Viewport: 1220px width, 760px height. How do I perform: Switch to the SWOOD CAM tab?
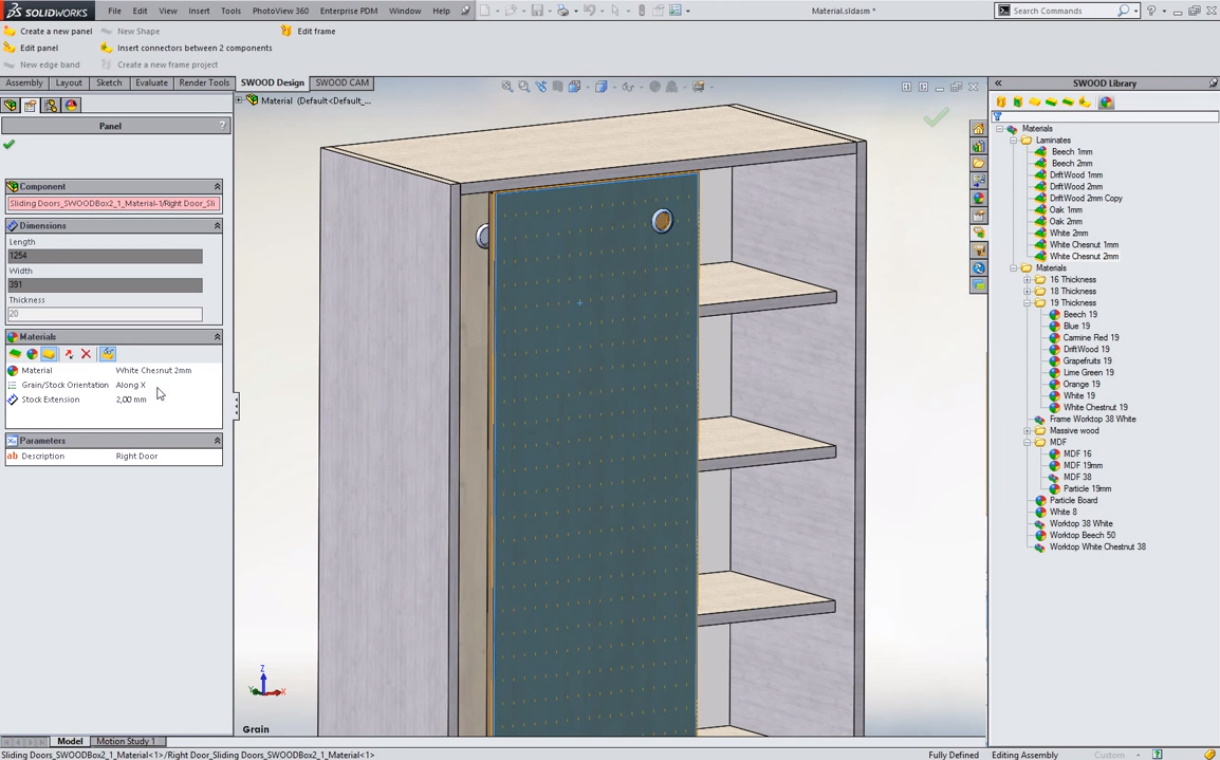pyautogui.click(x=342, y=83)
